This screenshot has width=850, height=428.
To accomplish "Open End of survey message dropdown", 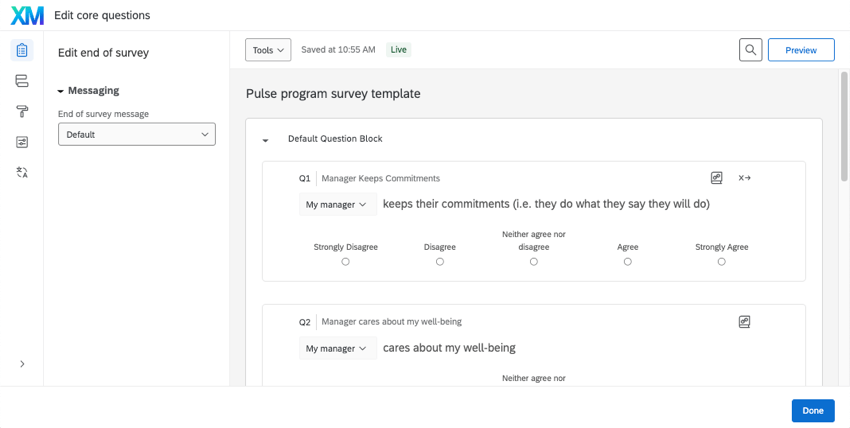I will (x=137, y=134).
